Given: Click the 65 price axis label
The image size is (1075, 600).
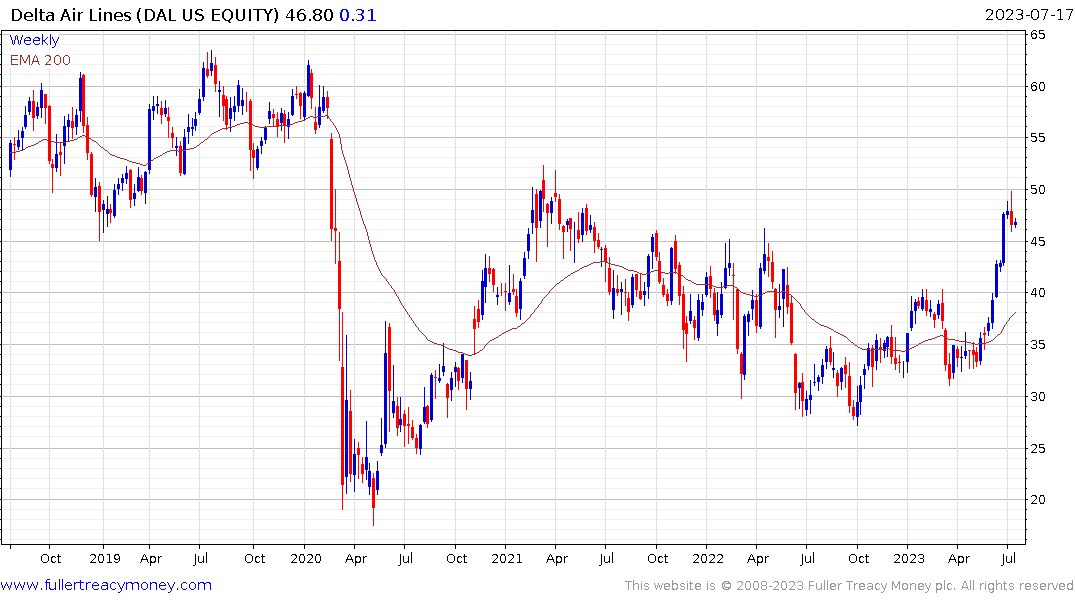Looking at the screenshot, I should (x=1037, y=35).
